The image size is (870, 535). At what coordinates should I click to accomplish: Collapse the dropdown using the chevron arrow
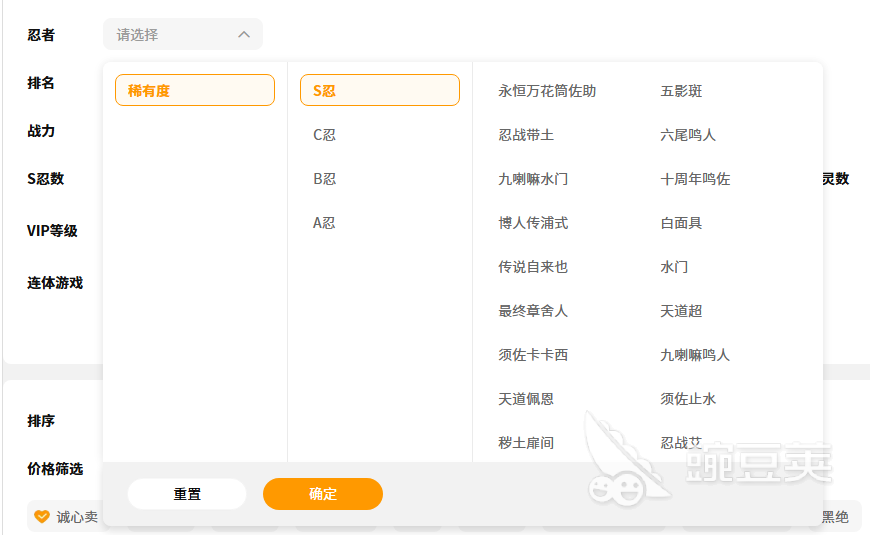(x=244, y=34)
